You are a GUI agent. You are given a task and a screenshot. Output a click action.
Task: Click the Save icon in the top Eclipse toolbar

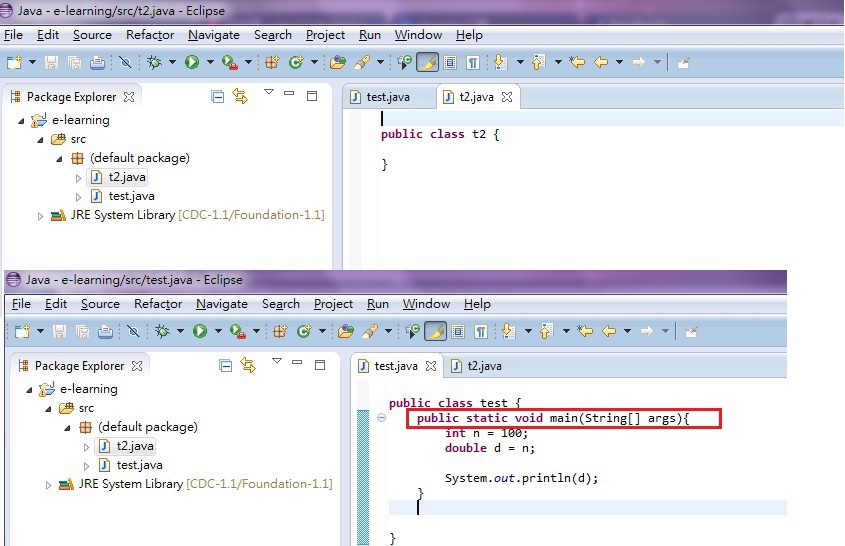coord(51,63)
